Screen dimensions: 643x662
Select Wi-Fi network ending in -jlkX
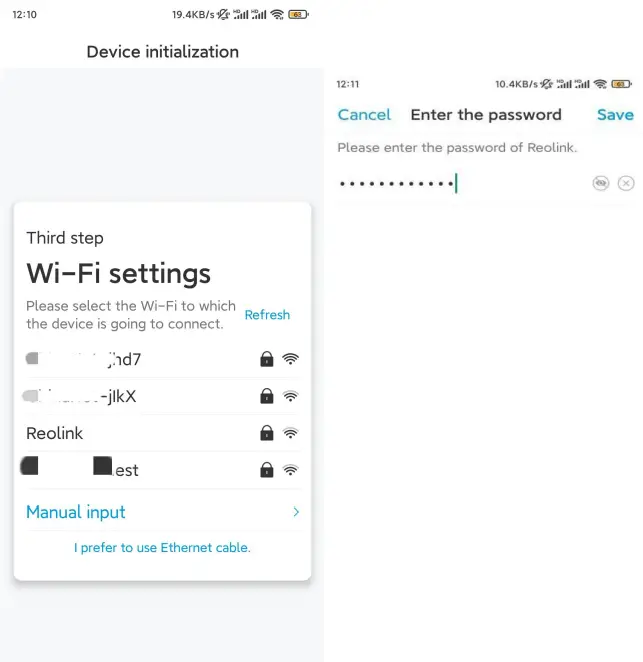click(163, 396)
